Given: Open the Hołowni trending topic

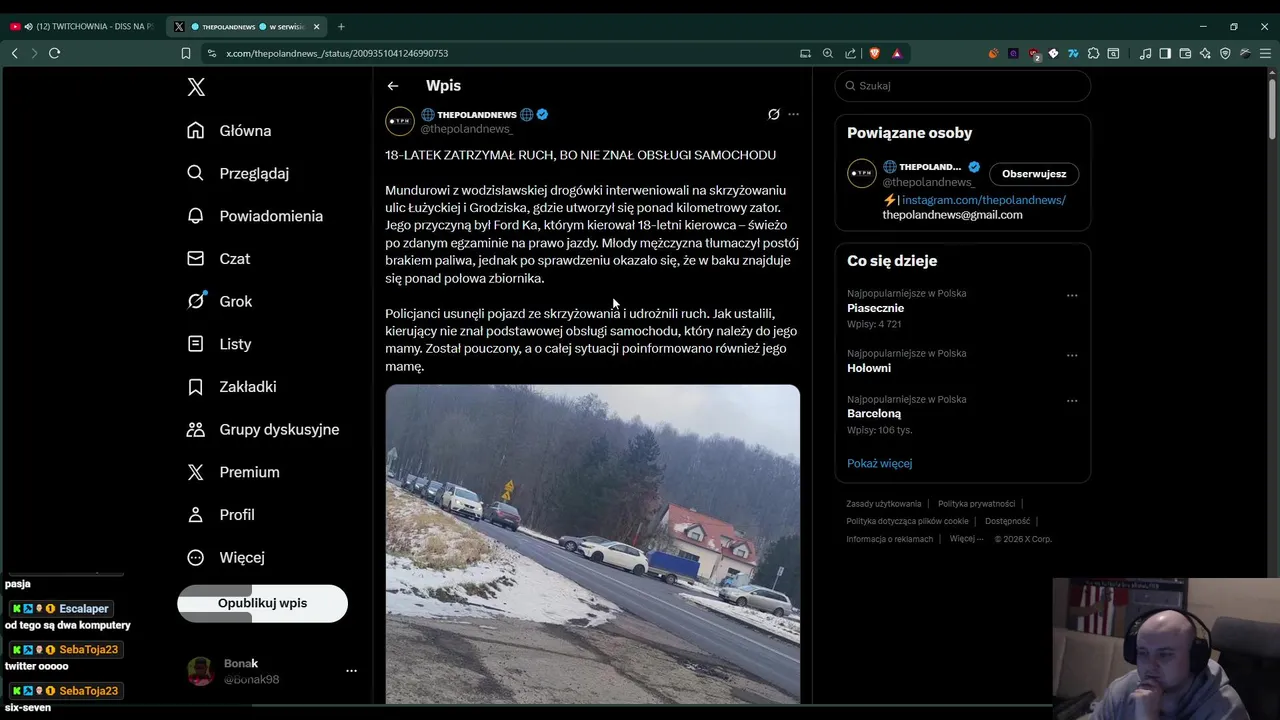Looking at the screenshot, I should (x=869, y=368).
